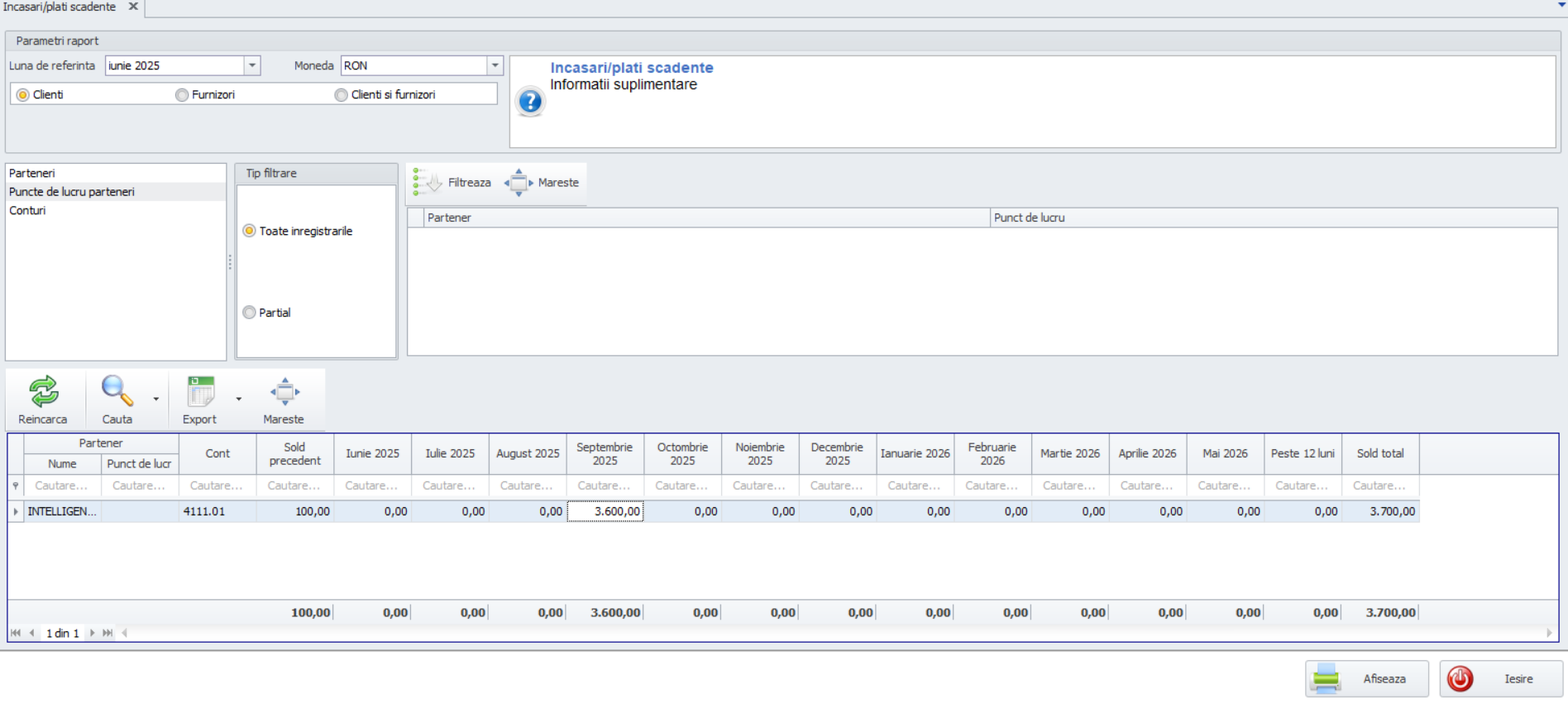Click the Afiseaza printer button
The width and height of the screenshot is (1568, 704).
(x=1366, y=678)
